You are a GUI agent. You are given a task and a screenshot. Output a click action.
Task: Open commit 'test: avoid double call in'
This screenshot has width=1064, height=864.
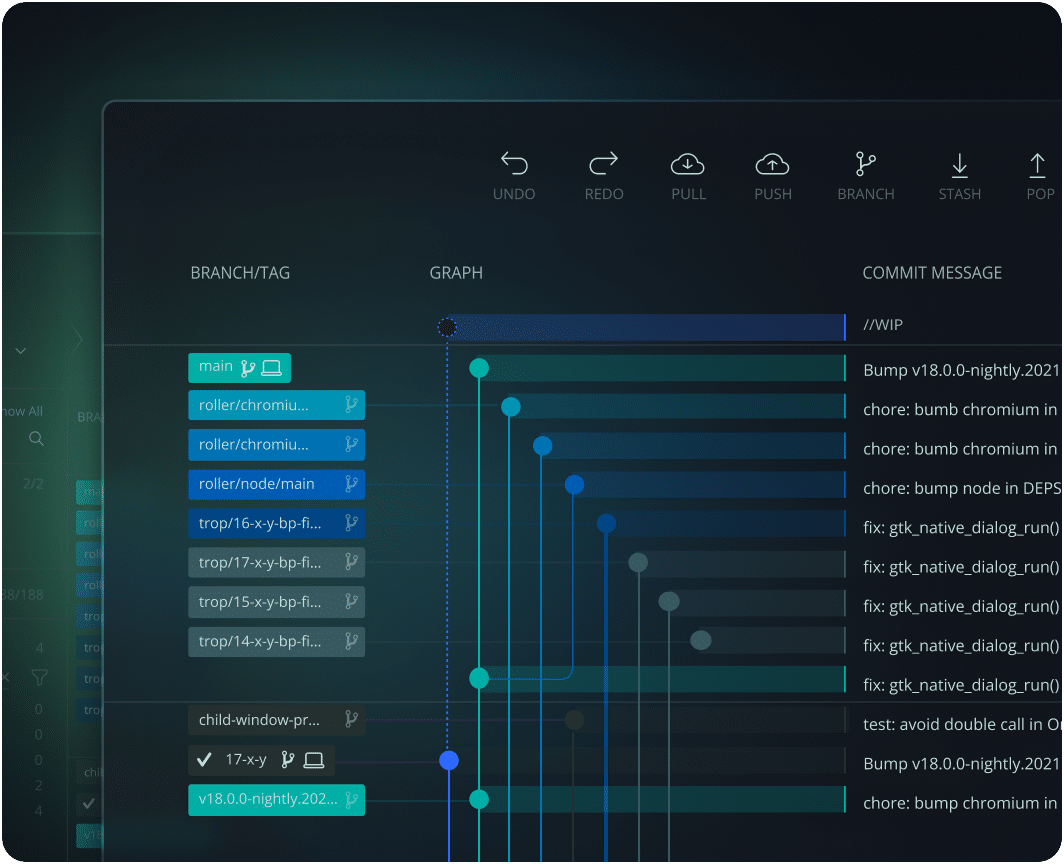click(960, 724)
